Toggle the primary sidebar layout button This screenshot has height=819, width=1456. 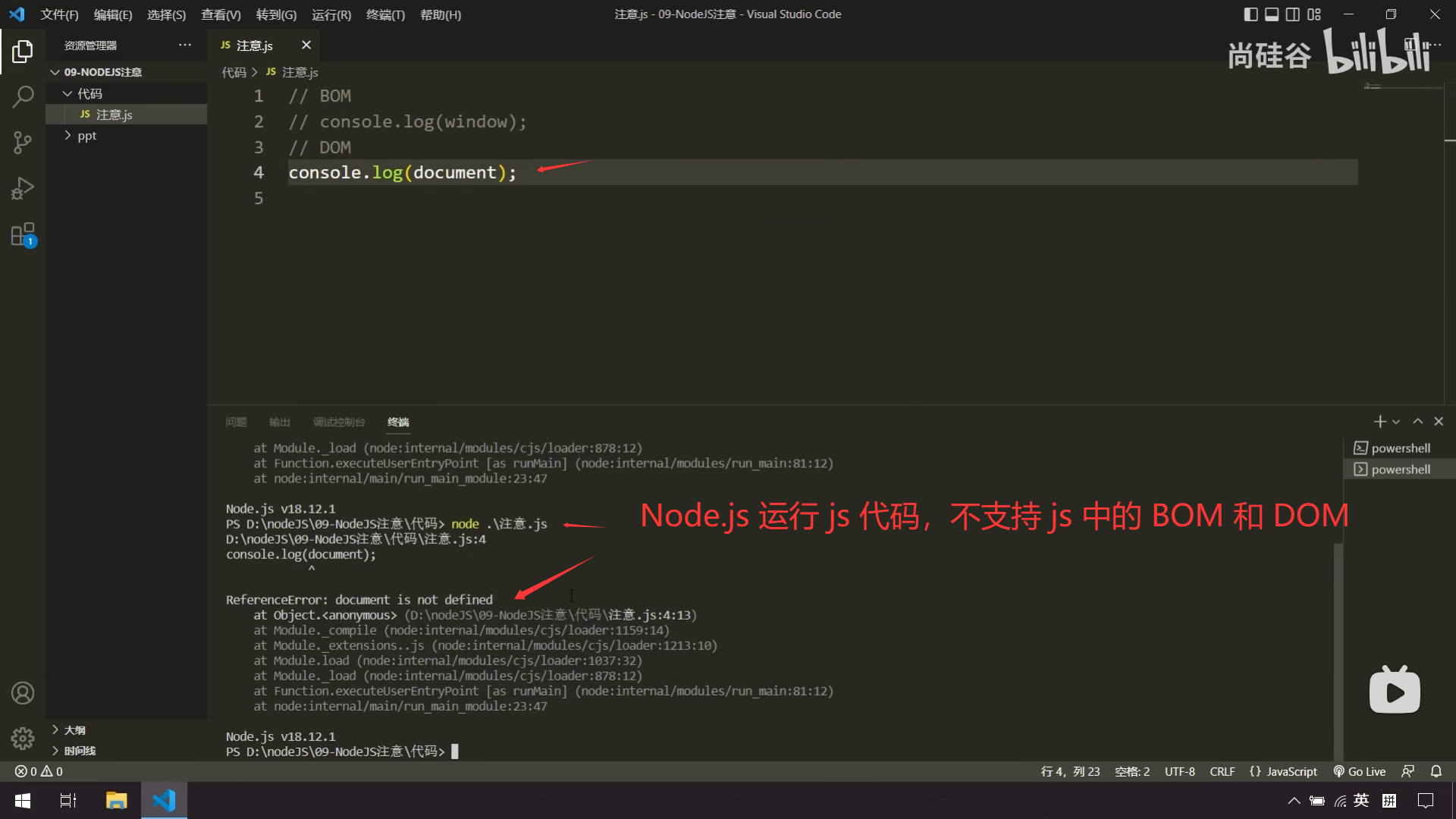click(x=1251, y=14)
